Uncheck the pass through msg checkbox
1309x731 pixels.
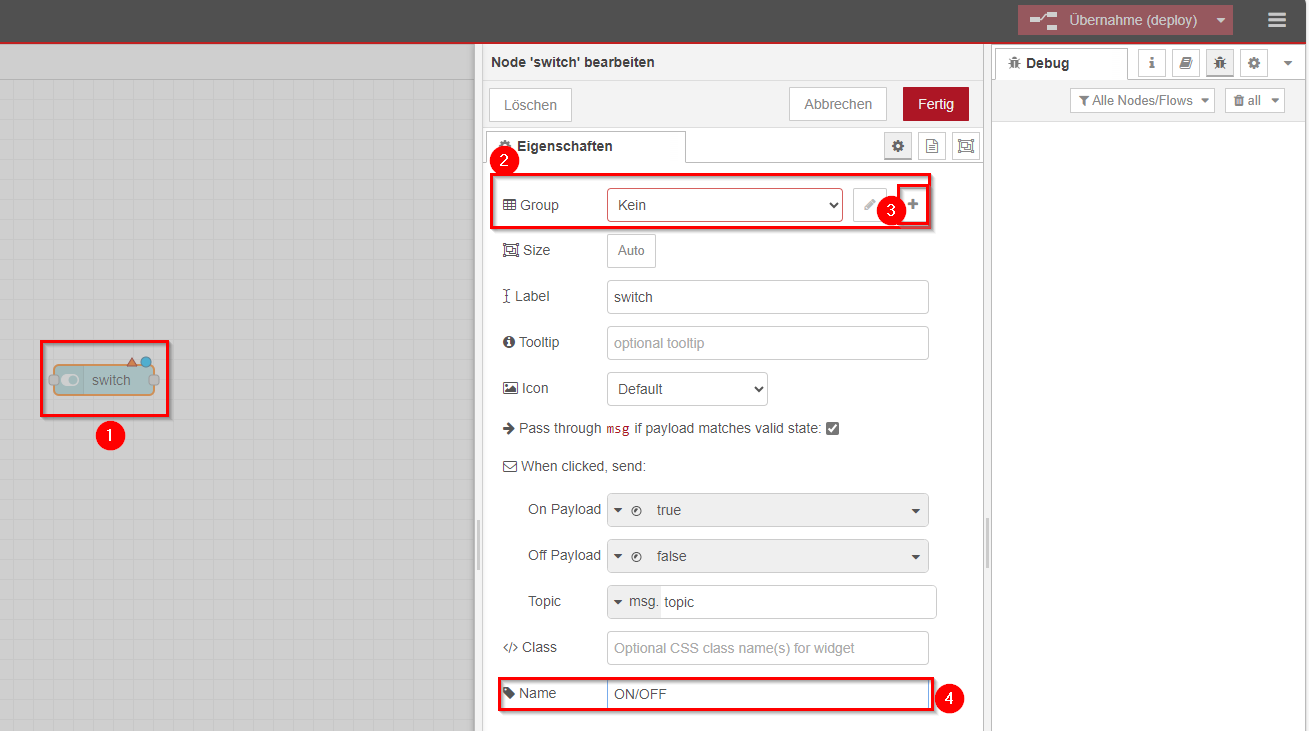833,428
